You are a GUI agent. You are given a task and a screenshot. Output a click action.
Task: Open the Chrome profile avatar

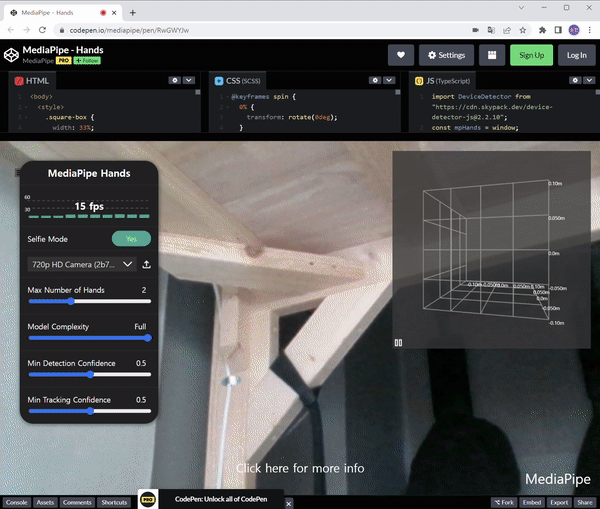click(x=574, y=30)
